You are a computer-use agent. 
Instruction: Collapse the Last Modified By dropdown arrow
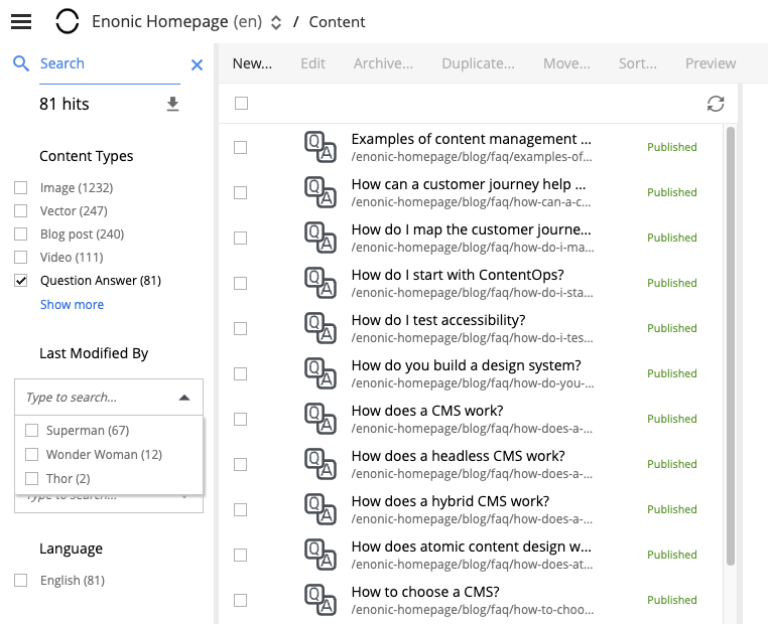point(184,398)
